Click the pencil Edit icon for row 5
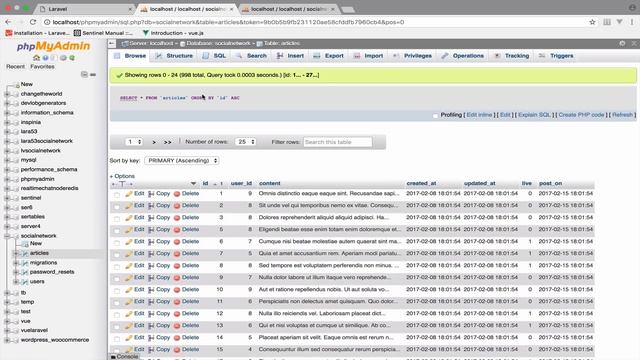The image size is (640, 360). click(x=129, y=230)
